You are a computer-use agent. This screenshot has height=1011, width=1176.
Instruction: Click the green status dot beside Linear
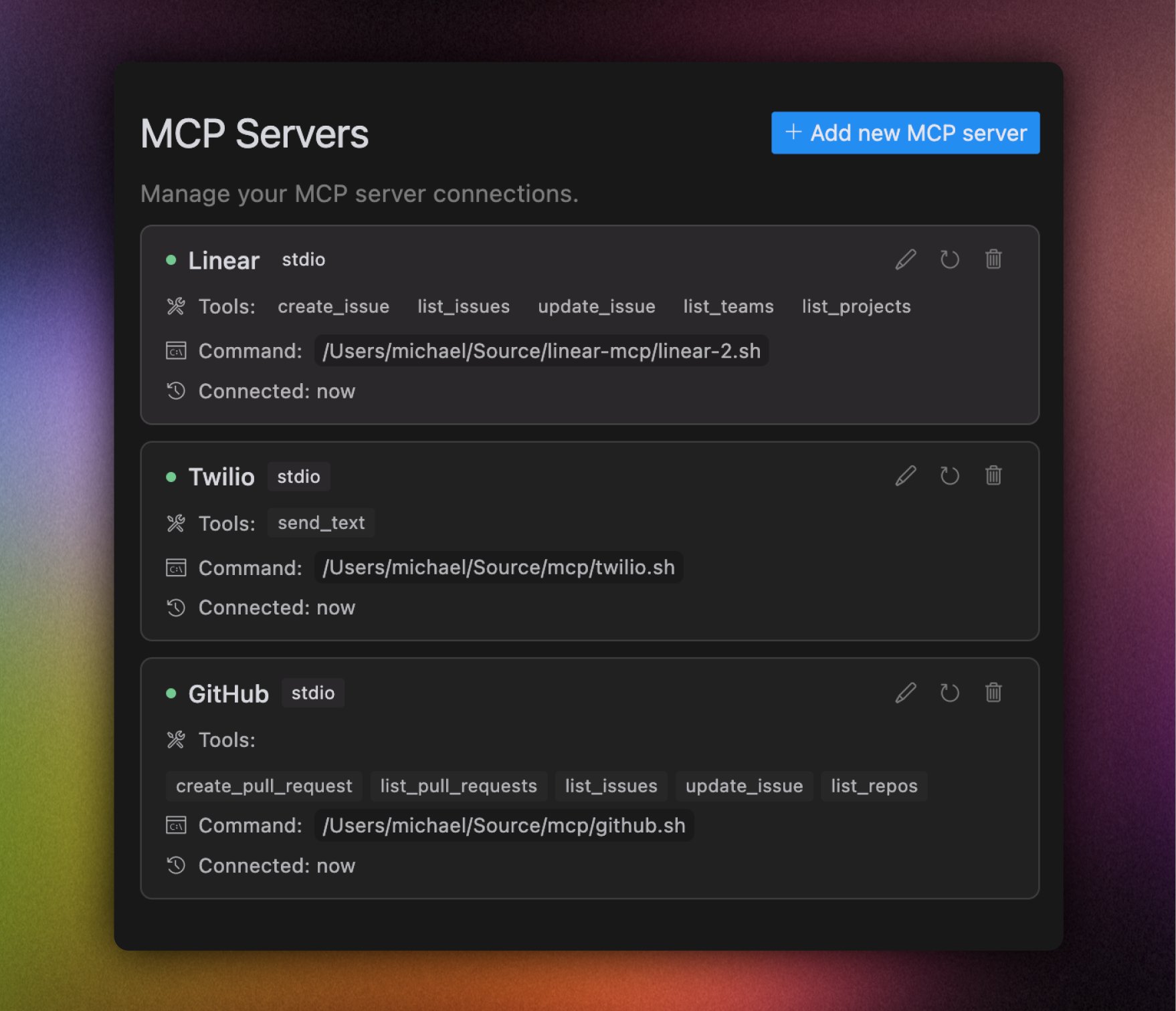tap(171, 259)
